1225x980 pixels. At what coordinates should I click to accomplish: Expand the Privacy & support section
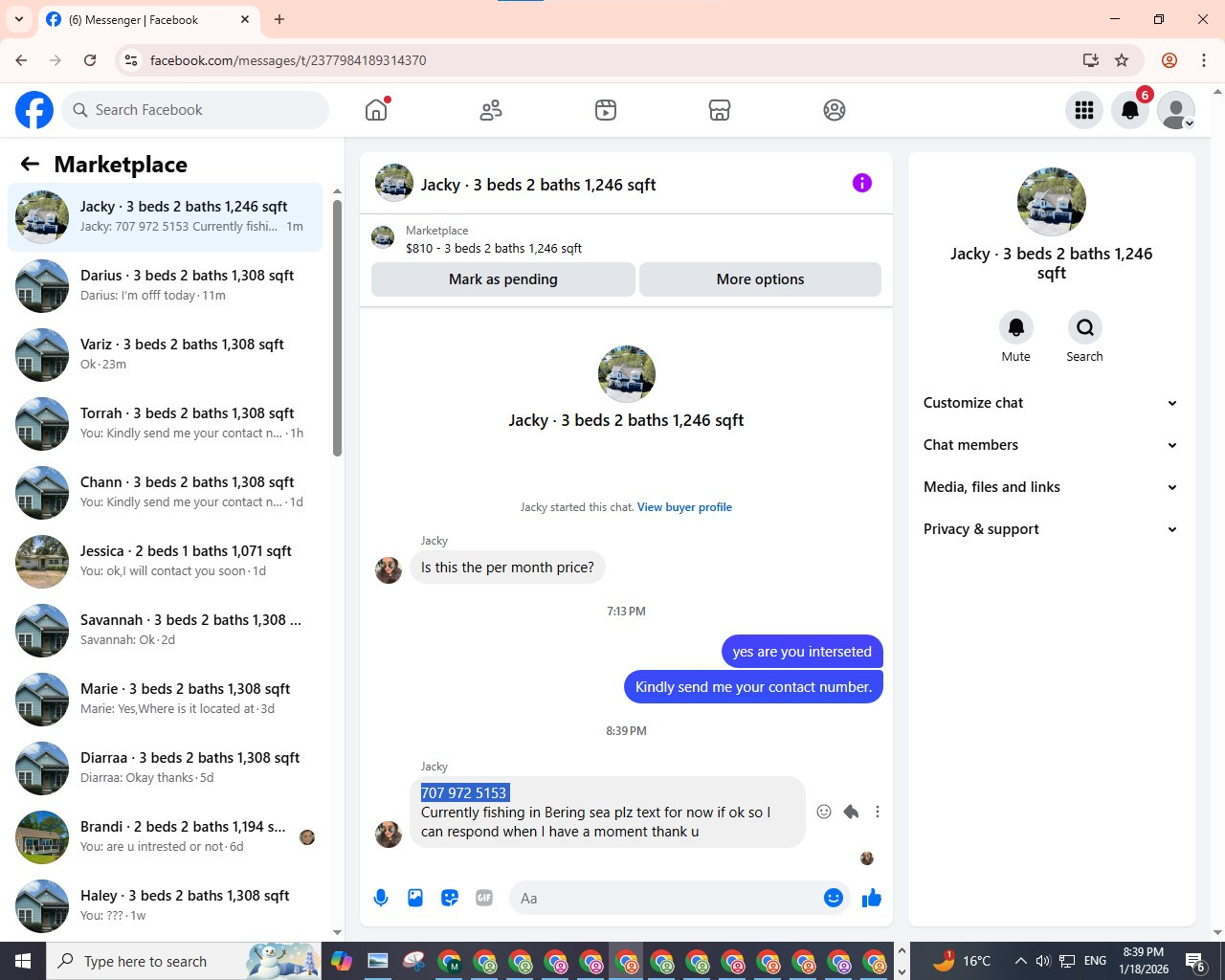(x=1051, y=529)
